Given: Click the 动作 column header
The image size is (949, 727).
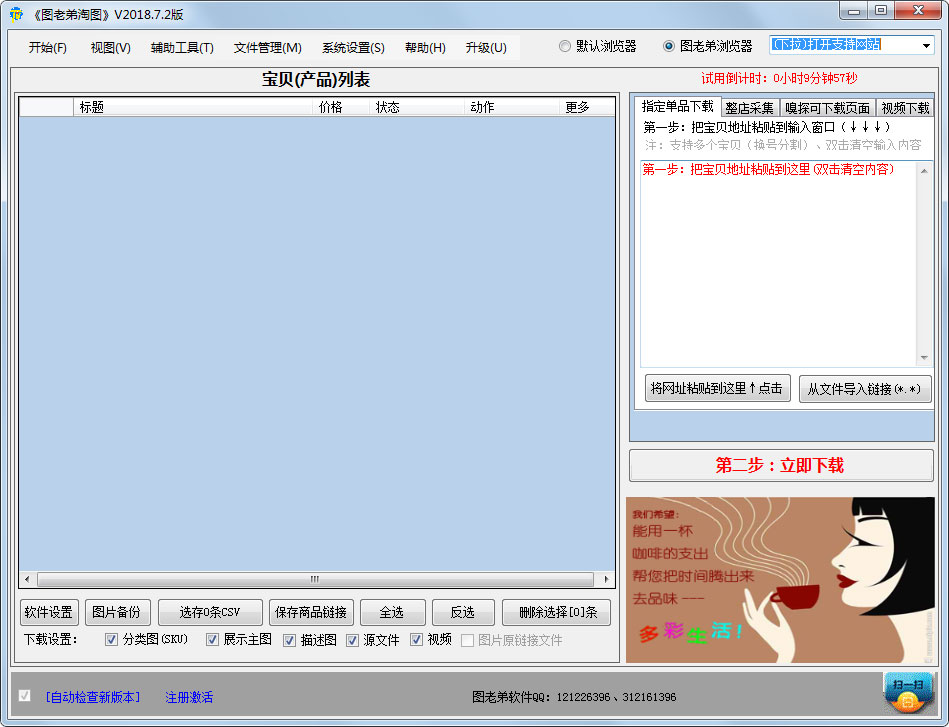Looking at the screenshot, I should [511, 107].
